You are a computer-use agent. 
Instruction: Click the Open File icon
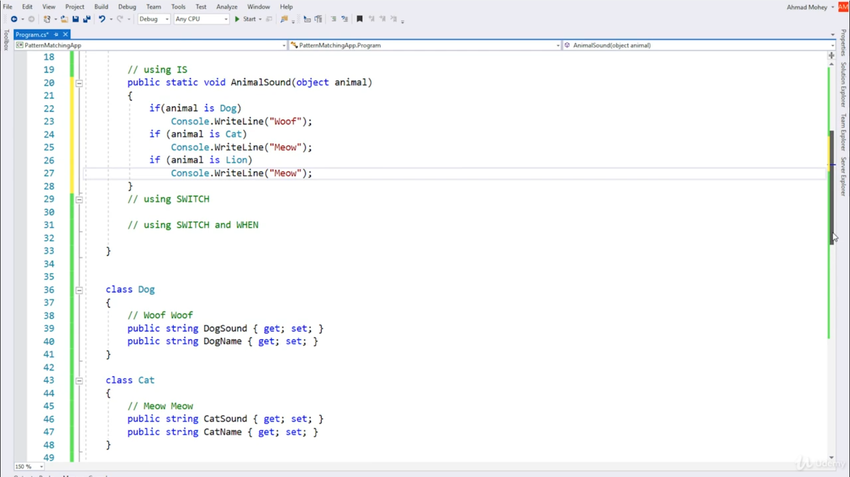tap(64, 19)
